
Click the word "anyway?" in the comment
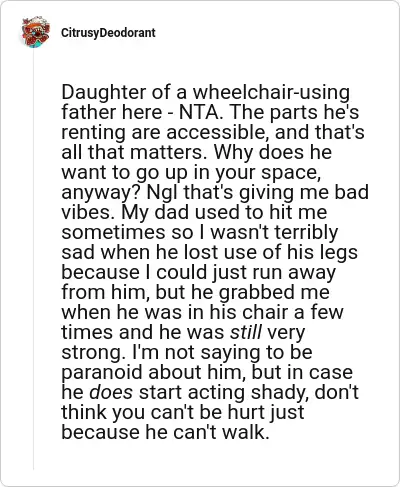pyautogui.click(x=97, y=192)
